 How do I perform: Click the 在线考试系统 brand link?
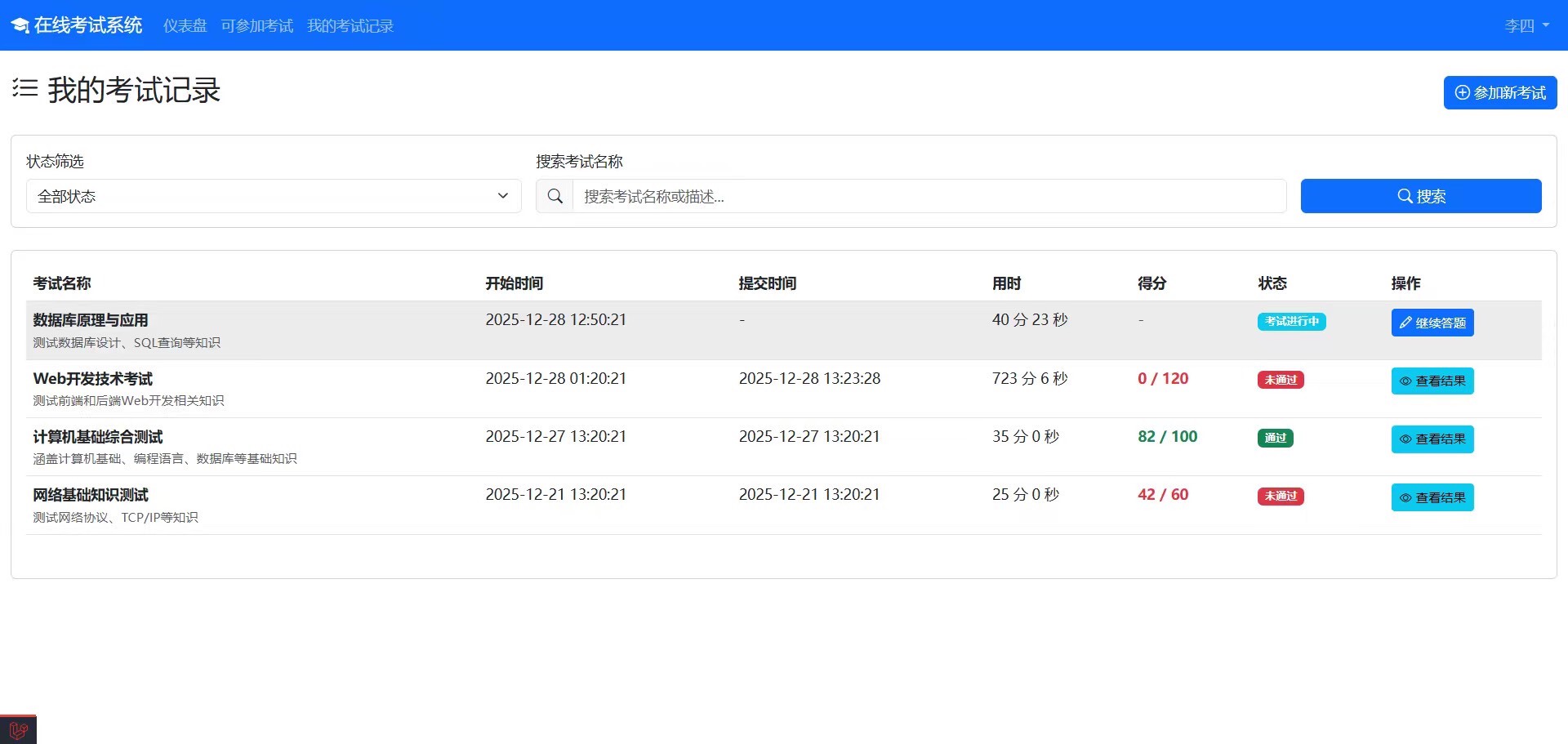87,26
